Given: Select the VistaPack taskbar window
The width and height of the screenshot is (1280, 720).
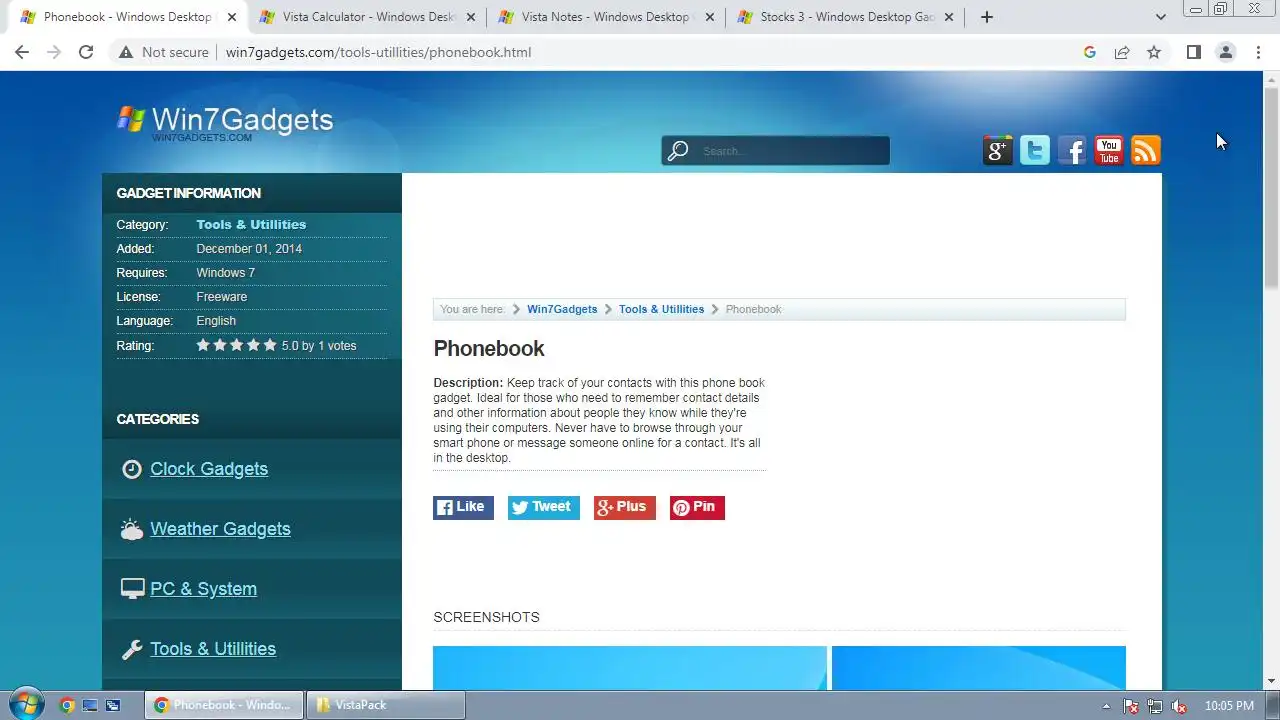Looking at the screenshot, I should click(x=385, y=705).
